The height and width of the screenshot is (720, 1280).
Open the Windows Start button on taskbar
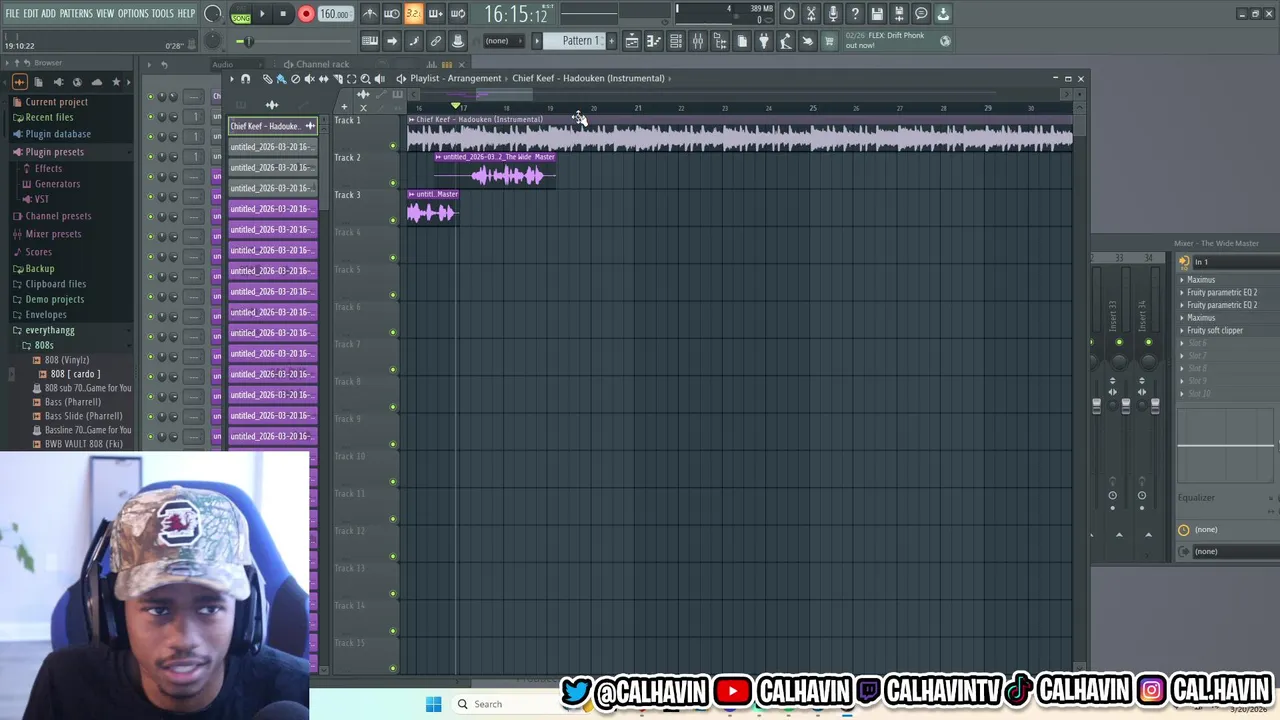tap(433, 704)
